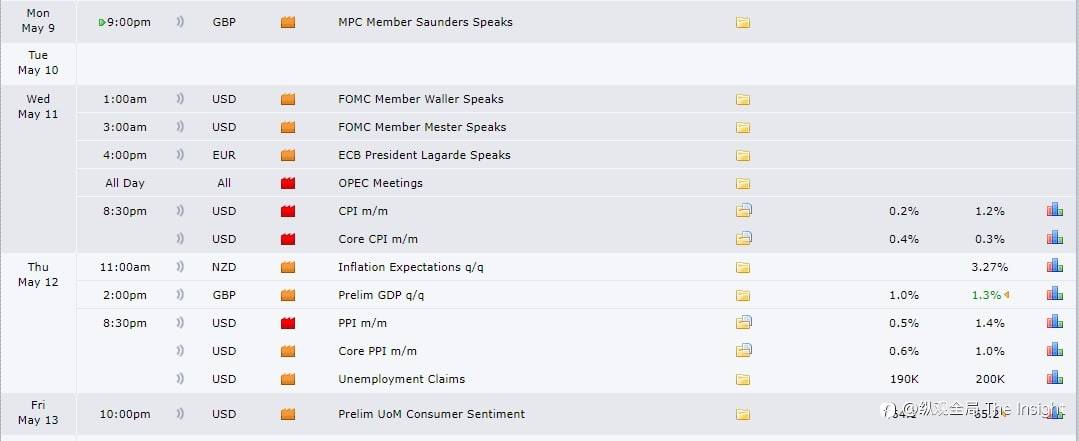The height and width of the screenshot is (441, 1079).
Task: Click the Prelim GDP q/q event name
Action: point(381,295)
